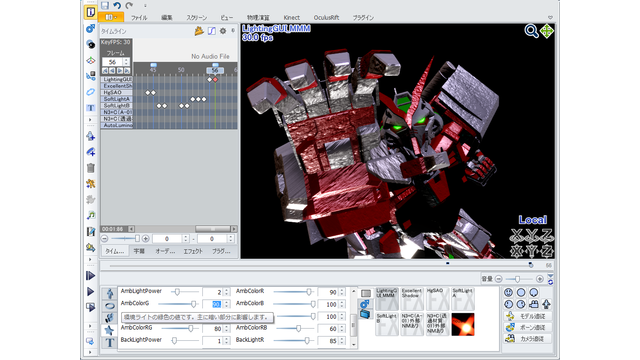Open the スクリーン ribbon tab
This screenshot has width=640, height=360.
coord(197,18)
